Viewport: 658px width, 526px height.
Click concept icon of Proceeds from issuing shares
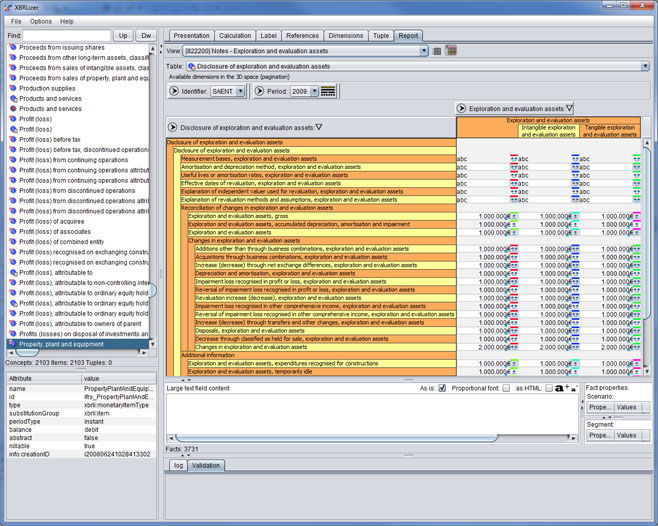(x=13, y=47)
